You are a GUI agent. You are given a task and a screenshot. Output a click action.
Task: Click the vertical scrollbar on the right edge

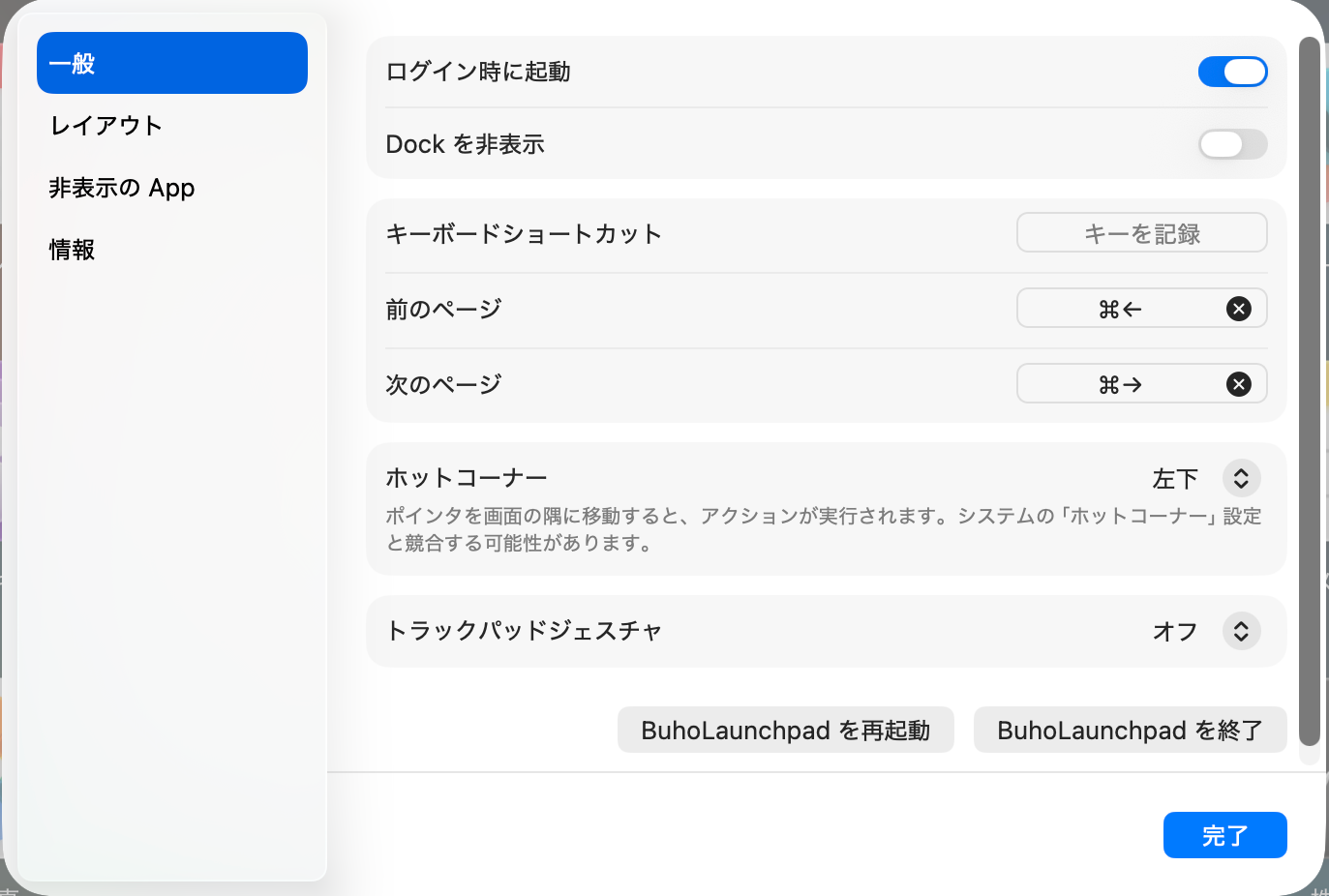(1309, 387)
